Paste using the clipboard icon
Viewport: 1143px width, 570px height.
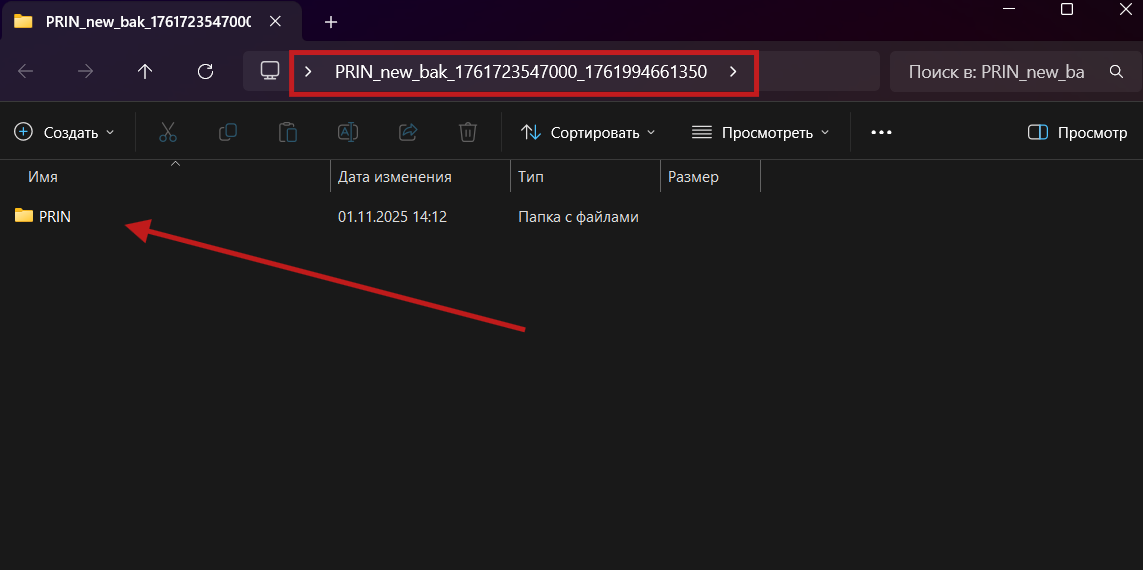pos(288,132)
